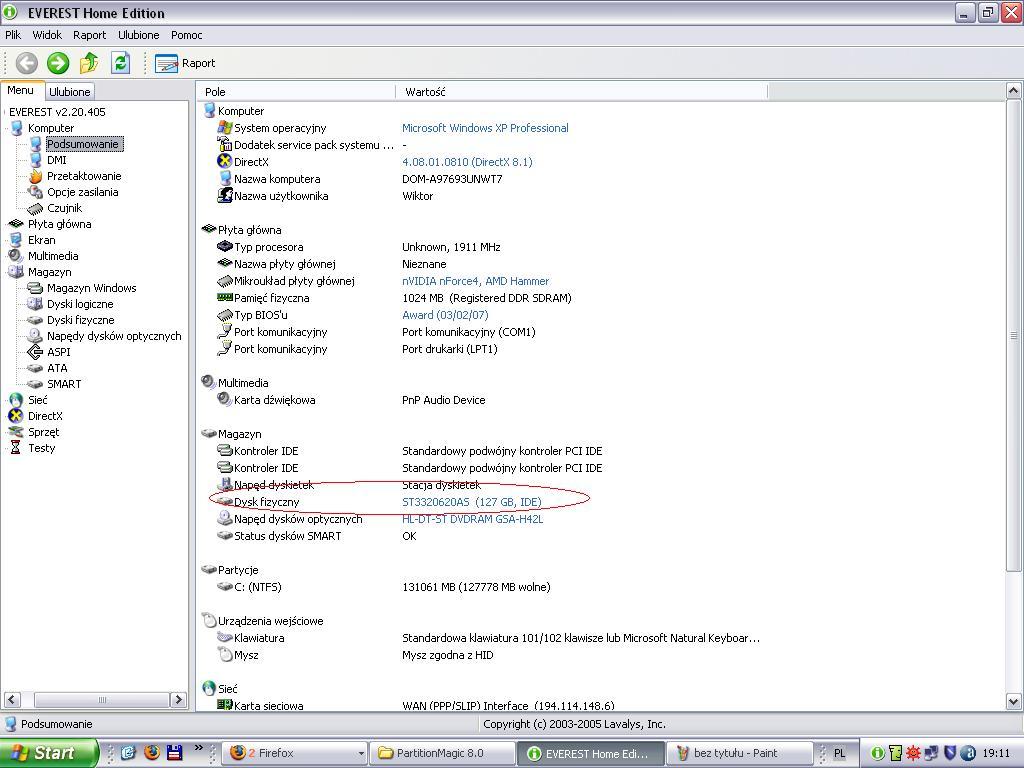This screenshot has height=768, width=1024.
Task: Open the nVIDIA nForce4, AMD Hammer link
Action: pyautogui.click(x=475, y=281)
